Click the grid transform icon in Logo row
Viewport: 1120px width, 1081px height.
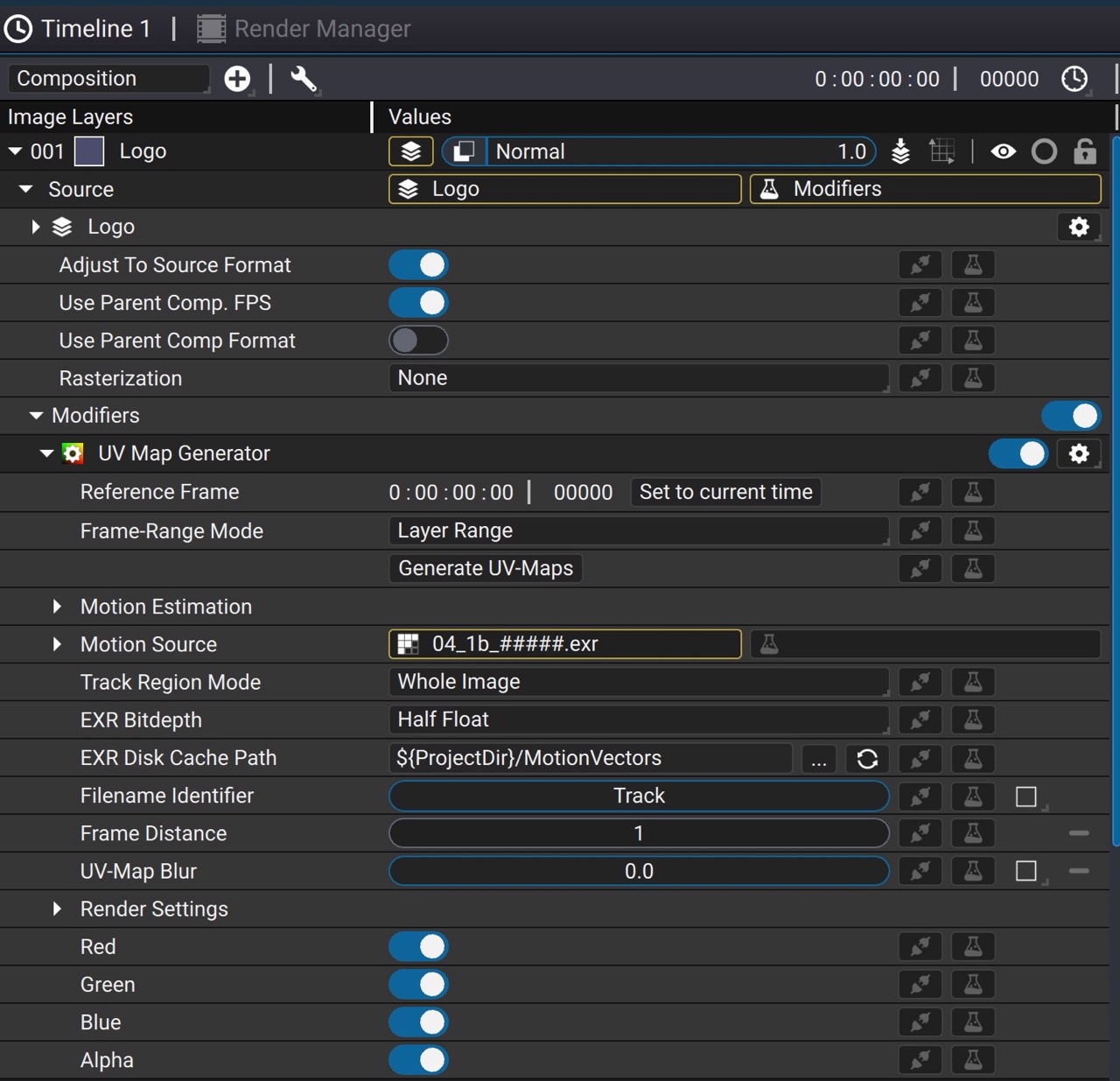pos(942,151)
